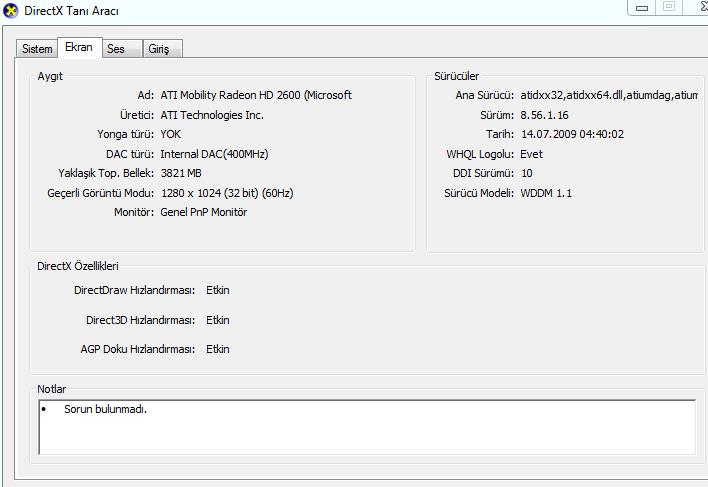Click the DirectX title bar icon

10,10
